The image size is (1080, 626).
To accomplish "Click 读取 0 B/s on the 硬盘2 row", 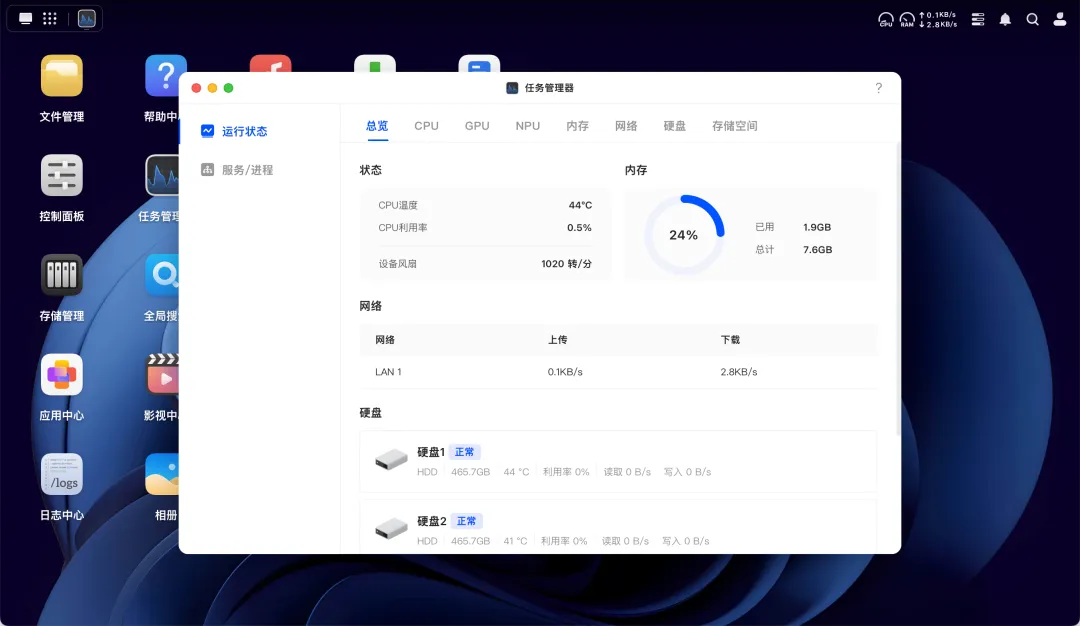I will coord(625,541).
